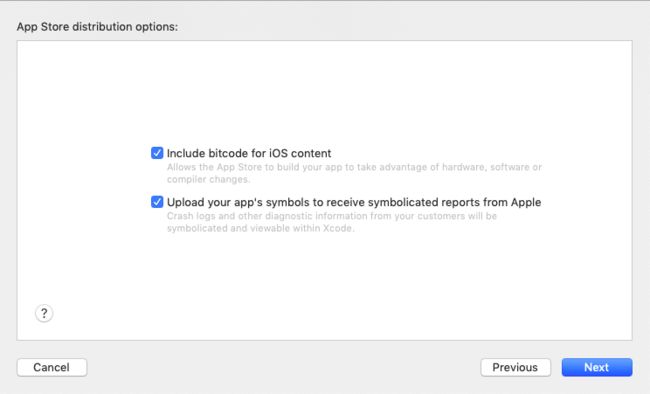The height and width of the screenshot is (394, 650).
Task: Click empty white area of options panel
Action: click(325, 91)
